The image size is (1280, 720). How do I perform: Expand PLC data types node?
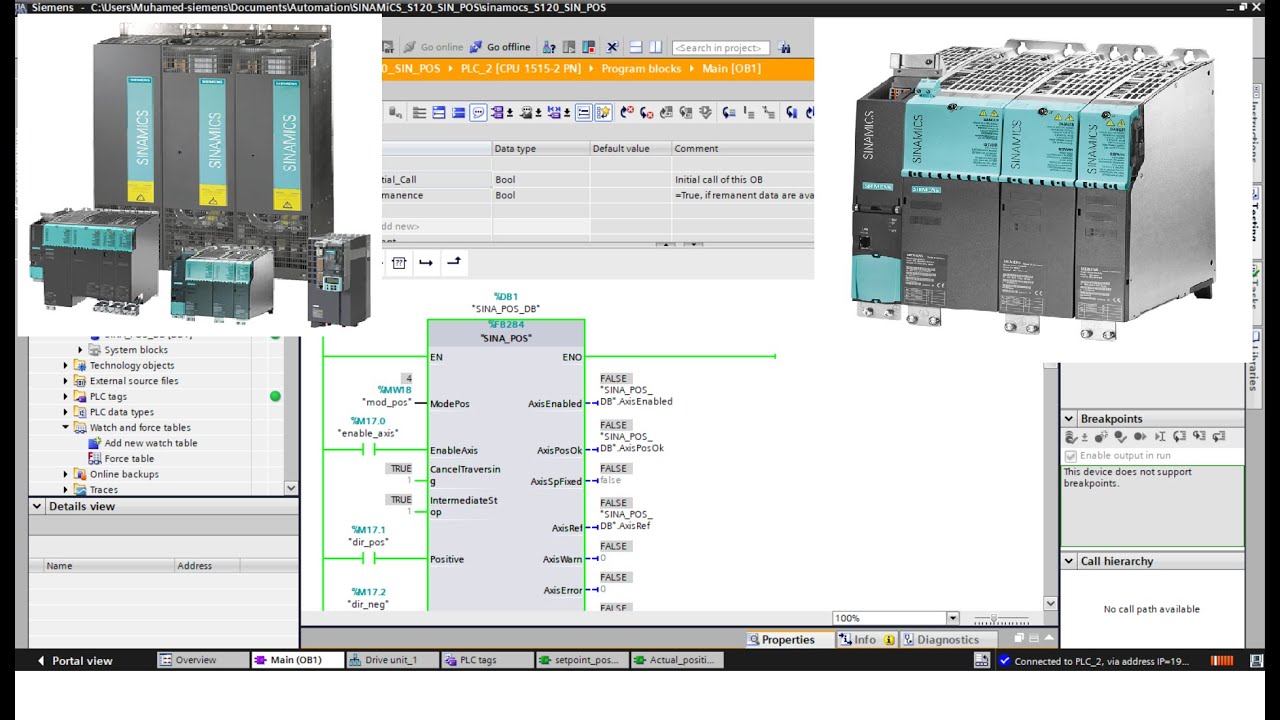(66, 412)
